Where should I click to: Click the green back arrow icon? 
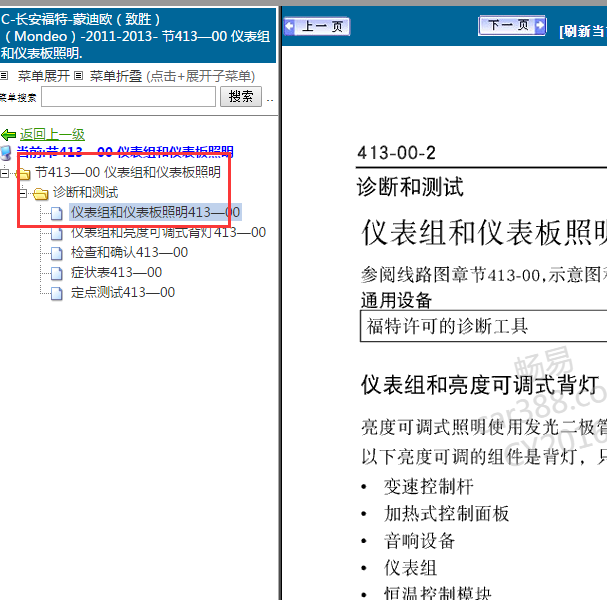tap(9, 135)
